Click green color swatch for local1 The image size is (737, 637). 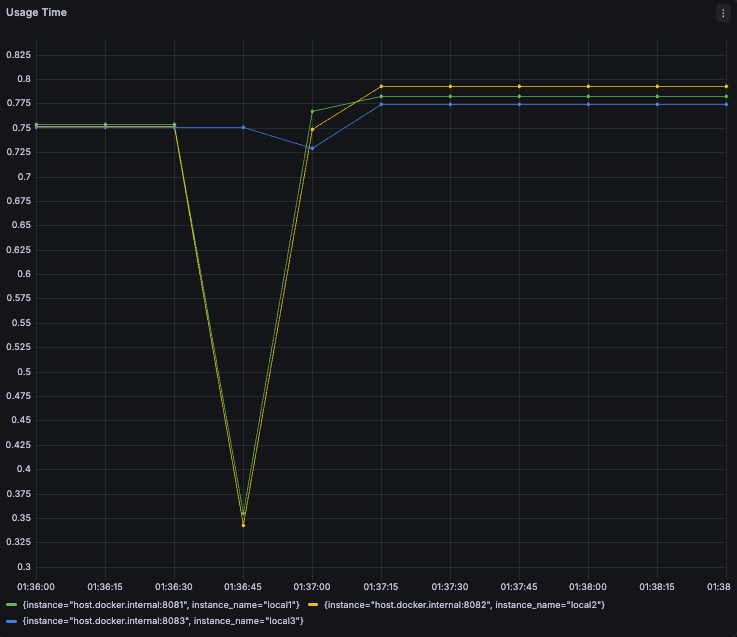(12, 605)
